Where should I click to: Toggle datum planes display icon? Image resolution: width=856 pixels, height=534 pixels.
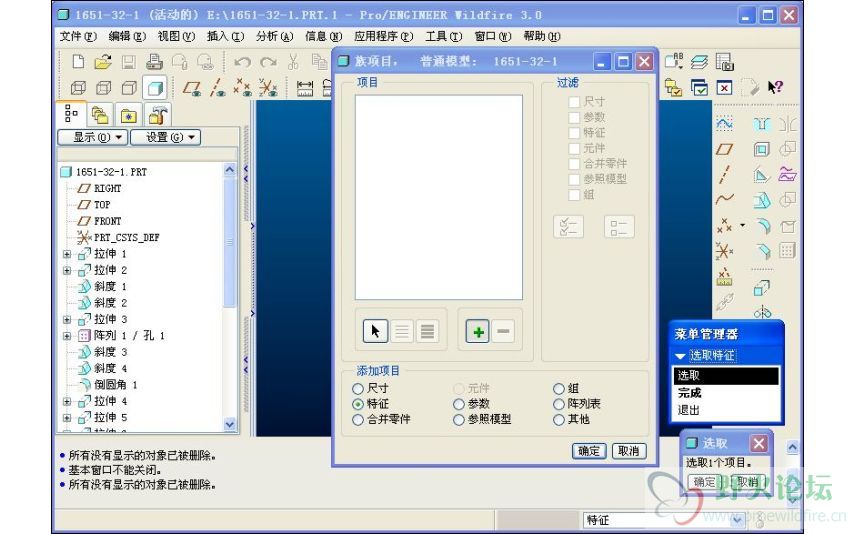pyautogui.click(x=192, y=88)
